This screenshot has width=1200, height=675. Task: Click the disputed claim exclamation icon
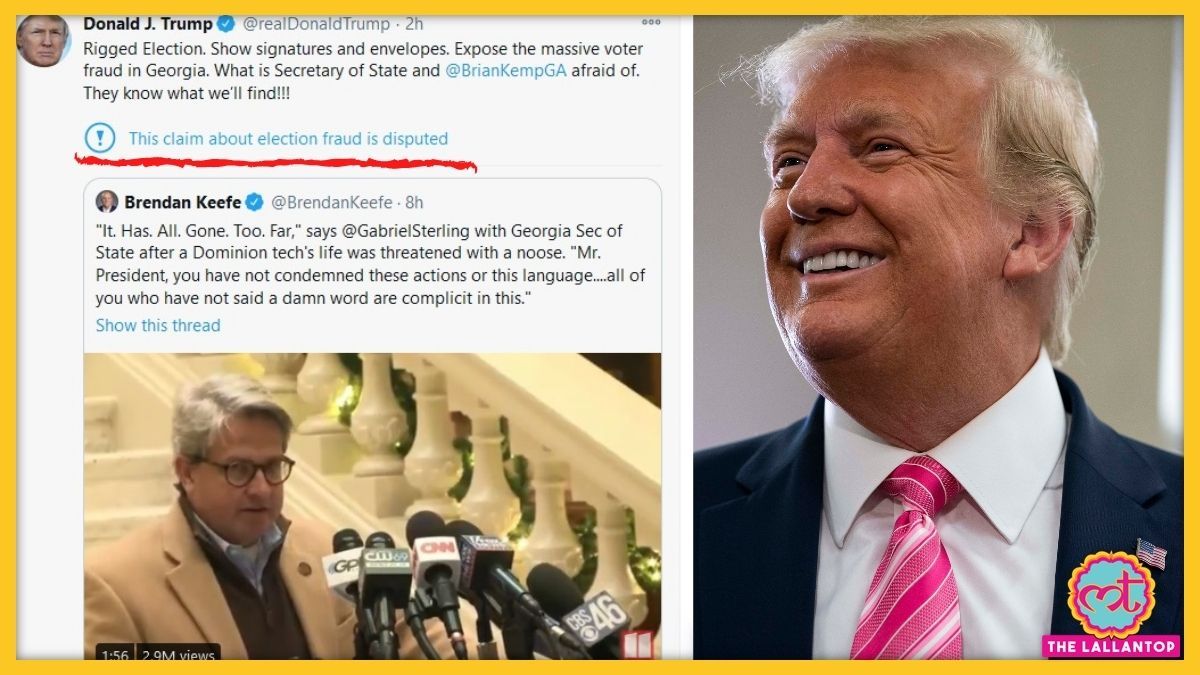click(x=99, y=138)
